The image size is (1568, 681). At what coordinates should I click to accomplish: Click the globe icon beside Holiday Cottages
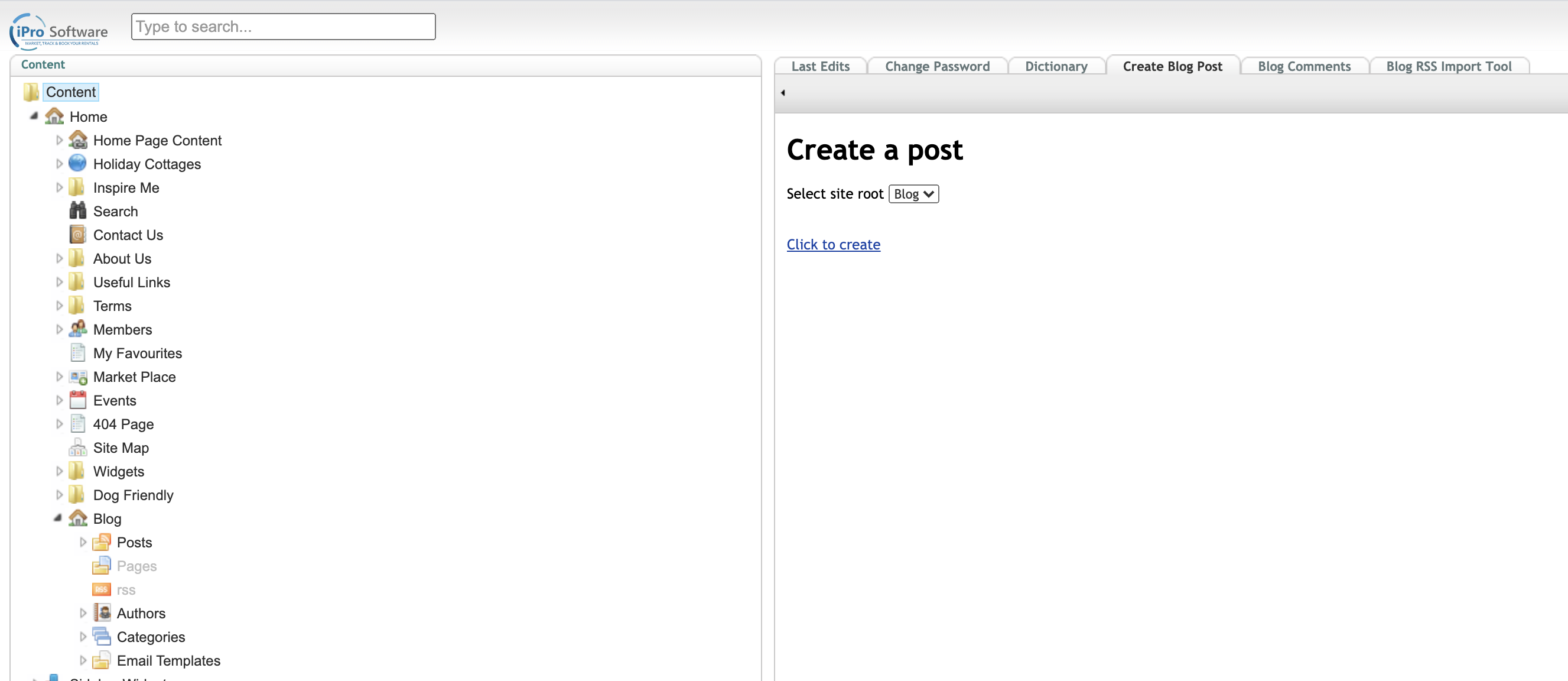click(77, 164)
